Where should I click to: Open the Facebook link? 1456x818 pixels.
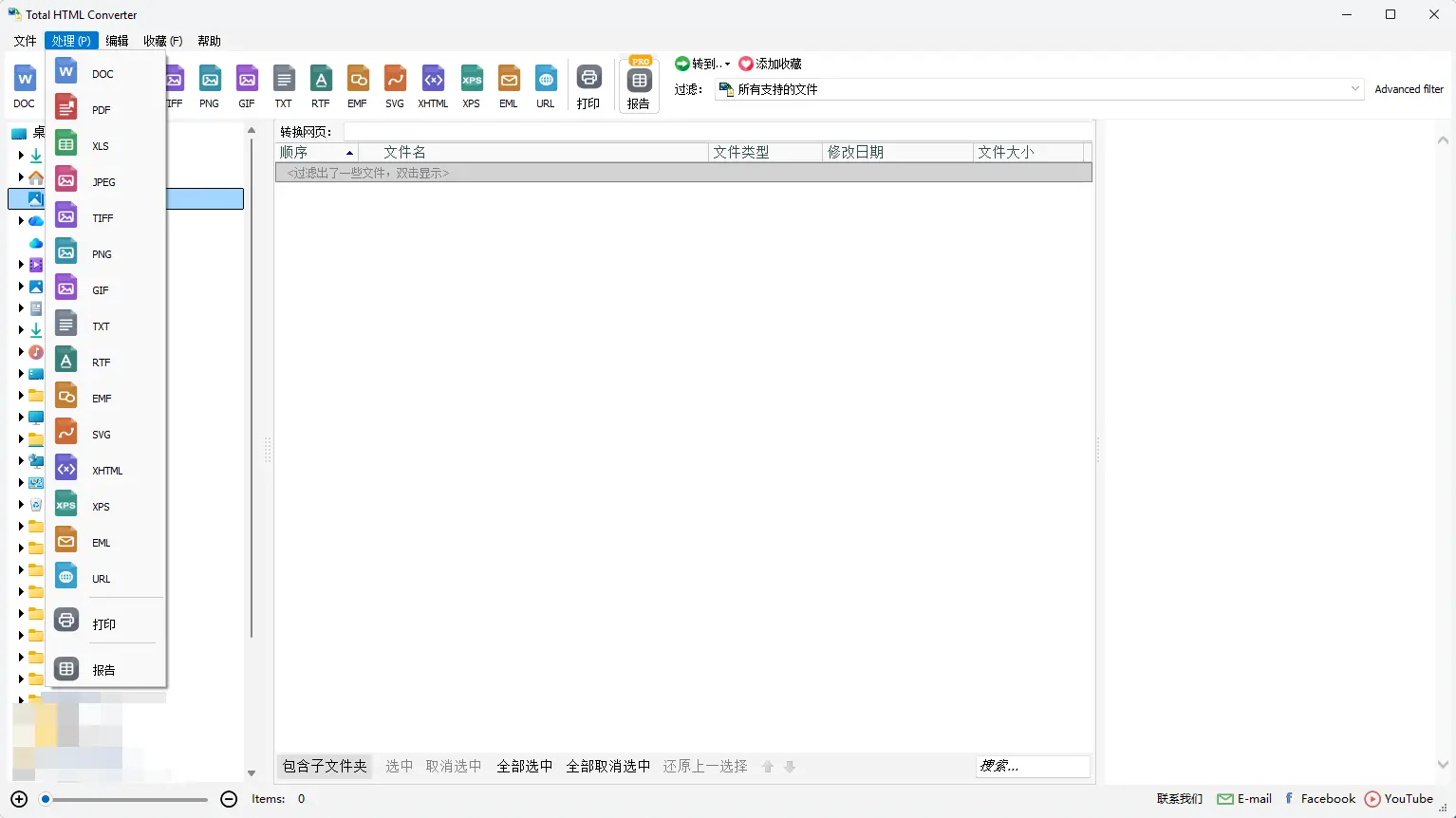[1319, 799]
